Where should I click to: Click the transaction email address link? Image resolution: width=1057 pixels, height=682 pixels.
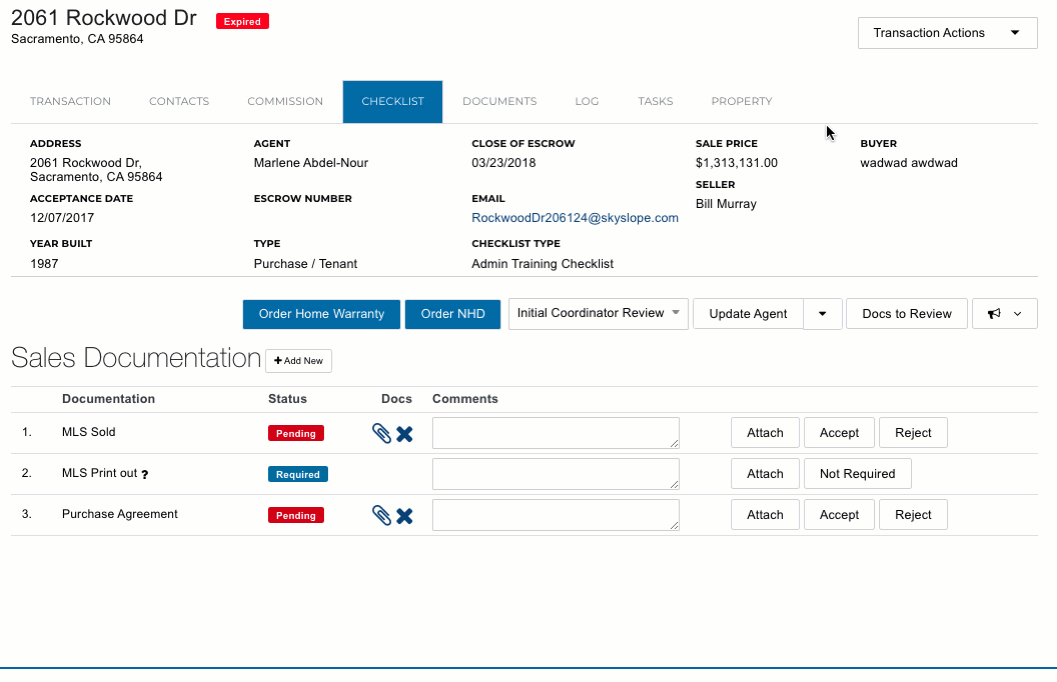click(575, 218)
